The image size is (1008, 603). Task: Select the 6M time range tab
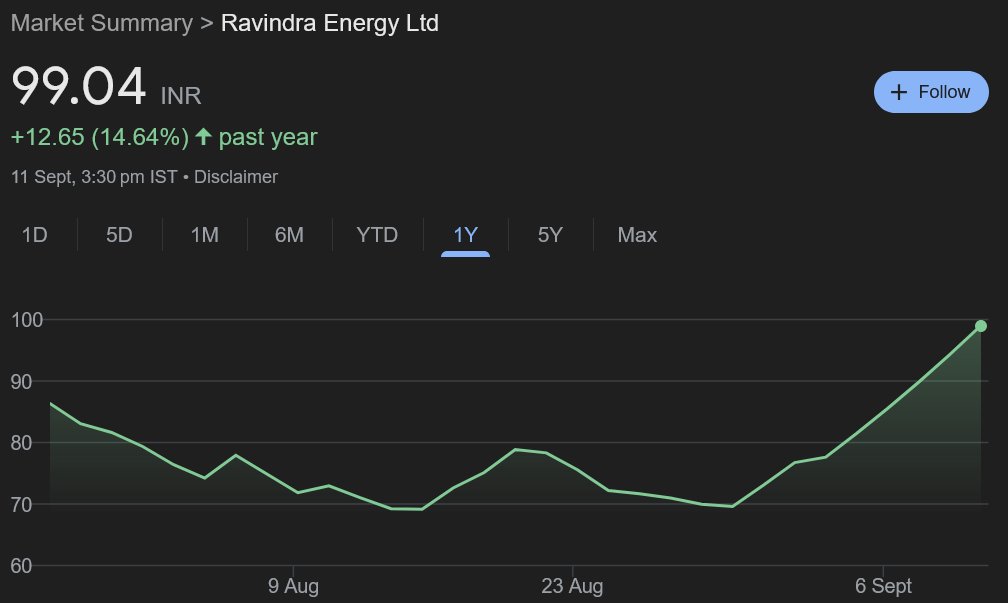289,235
